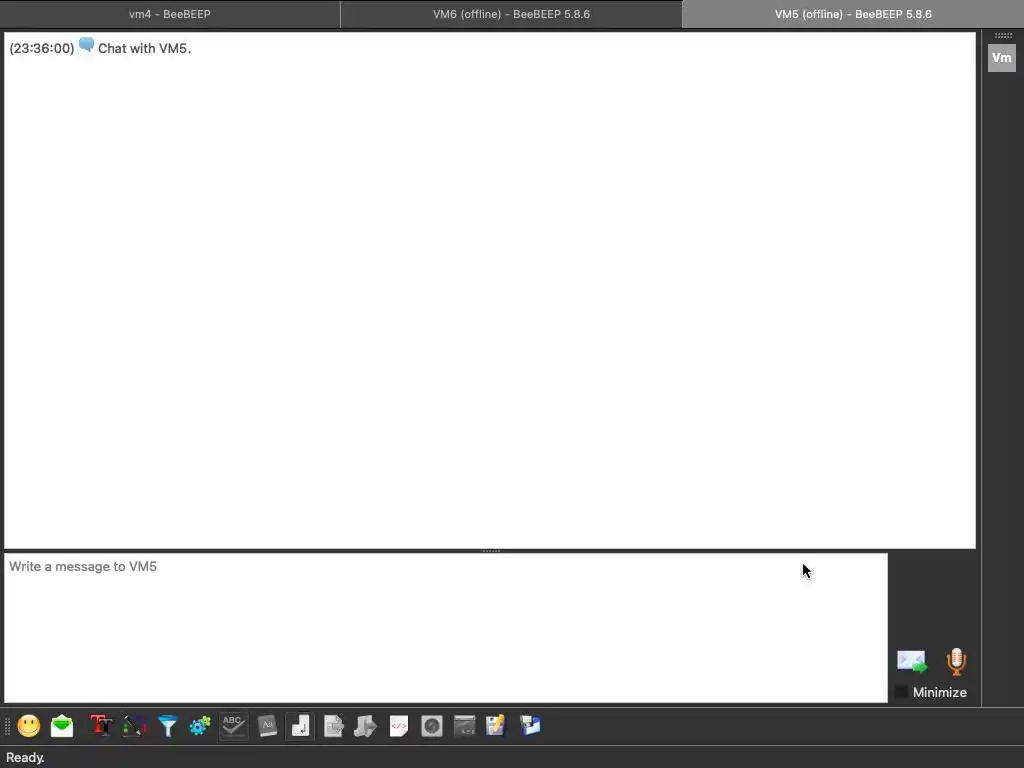
Task: Open chat settings via the blue gears icon
Action: [200, 726]
